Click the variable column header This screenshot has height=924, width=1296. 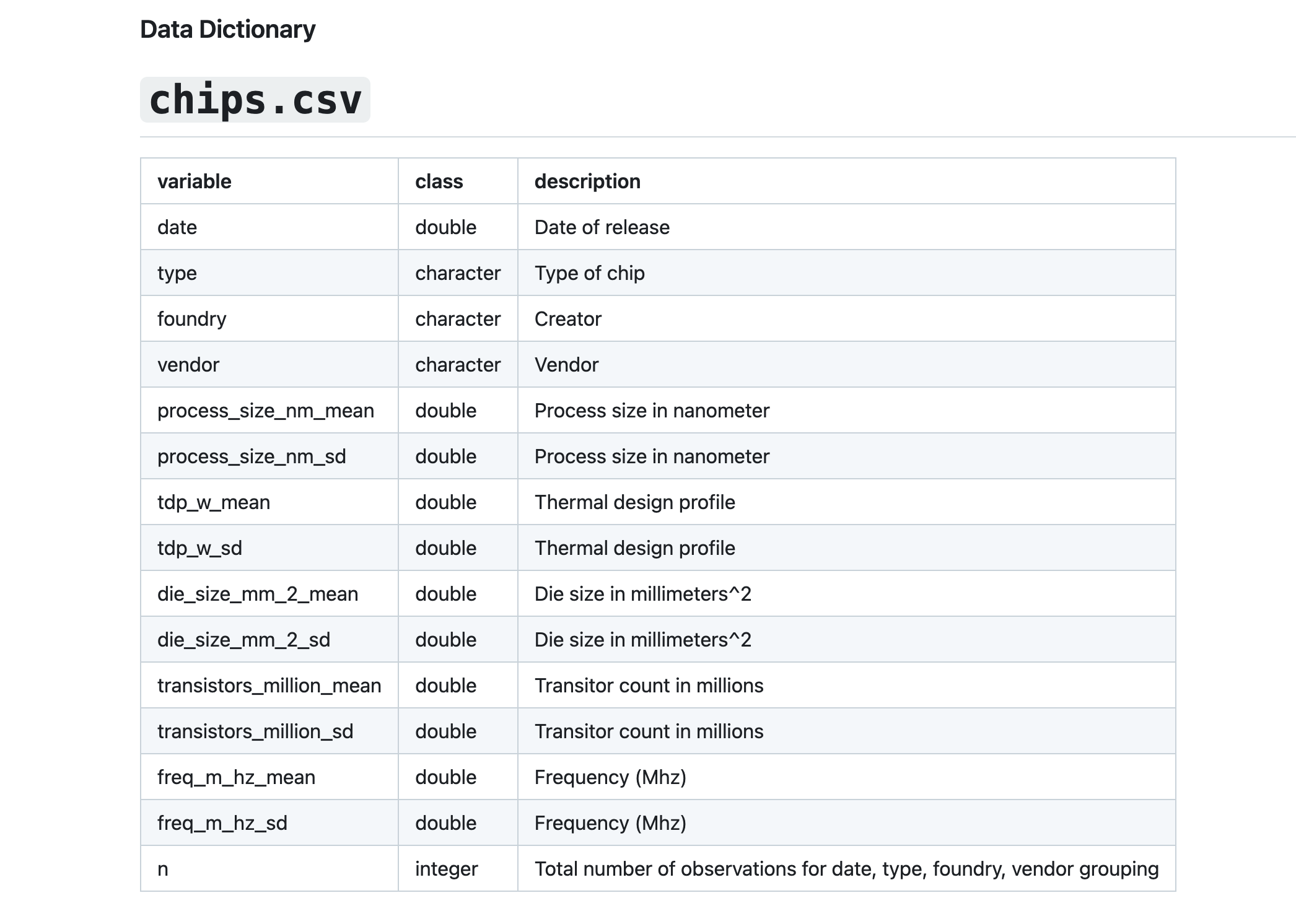pos(194,181)
